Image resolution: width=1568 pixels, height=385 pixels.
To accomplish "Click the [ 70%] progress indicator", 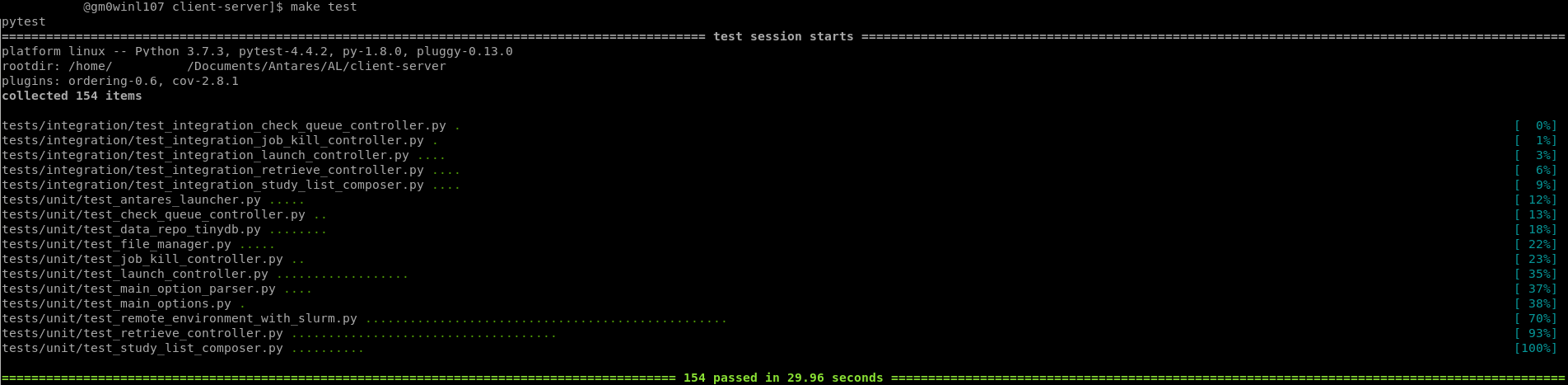I will [x=1536, y=318].
